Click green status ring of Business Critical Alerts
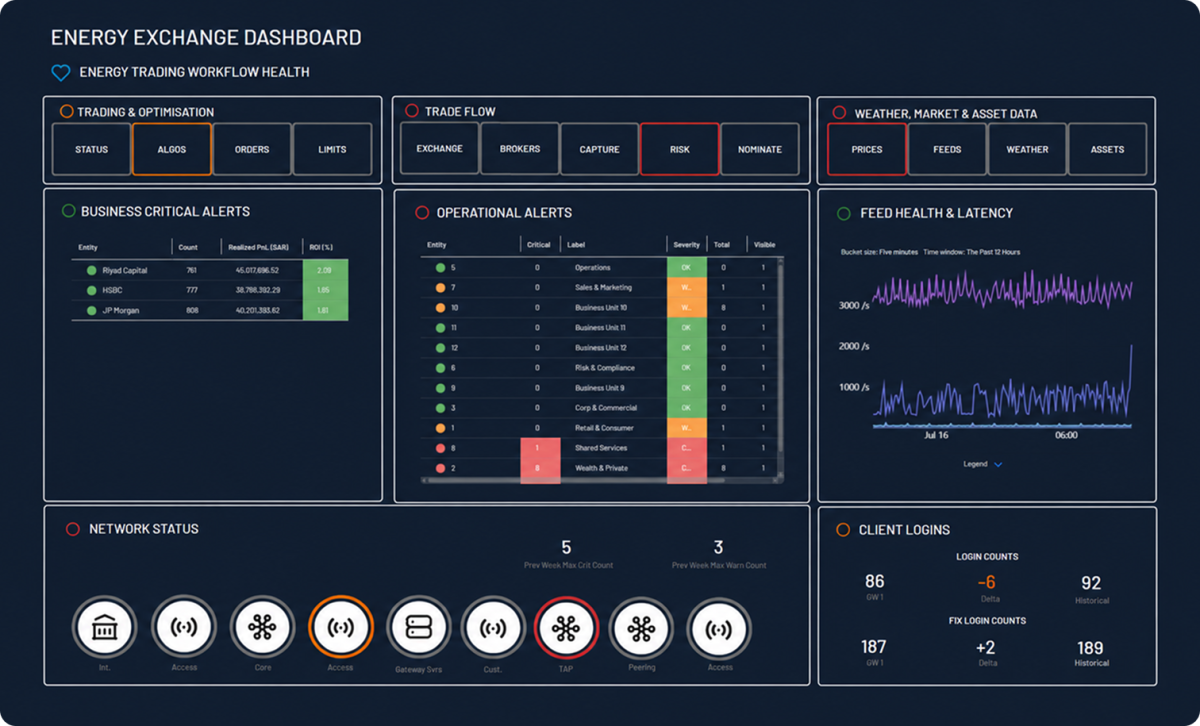Viewport: 1200px width, 726px height. click(68, 211)
